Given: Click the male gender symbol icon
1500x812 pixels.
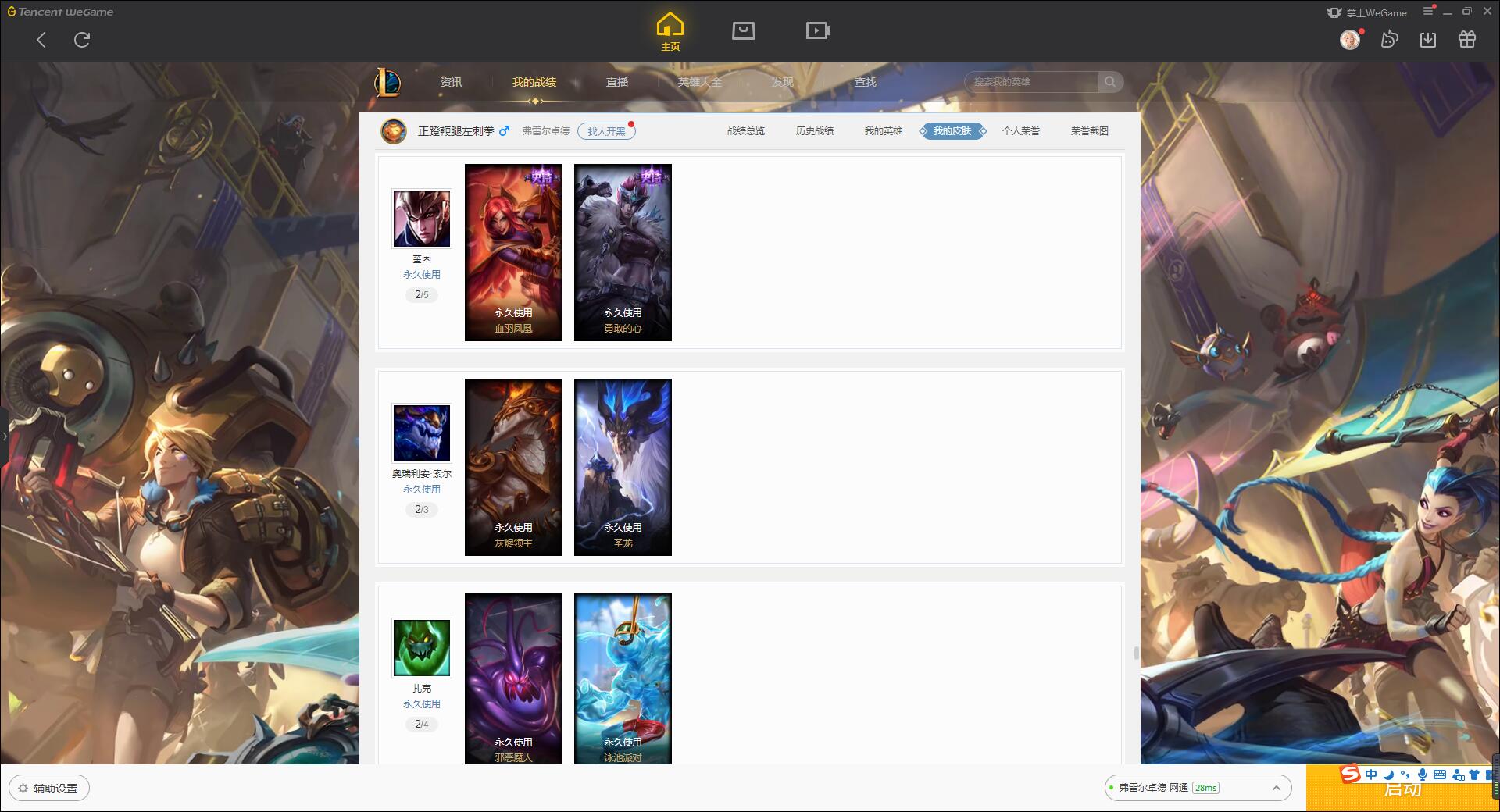Looking at the screenshot, I should tap(505, 130).
